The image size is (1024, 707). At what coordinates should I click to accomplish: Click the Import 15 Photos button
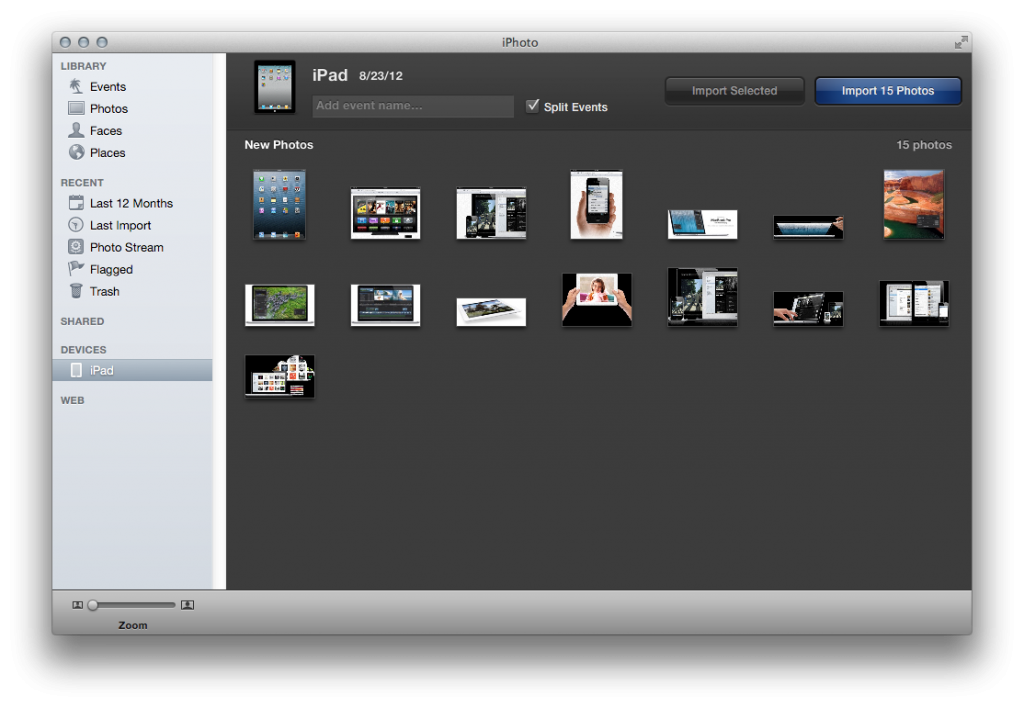click(888, 91)
